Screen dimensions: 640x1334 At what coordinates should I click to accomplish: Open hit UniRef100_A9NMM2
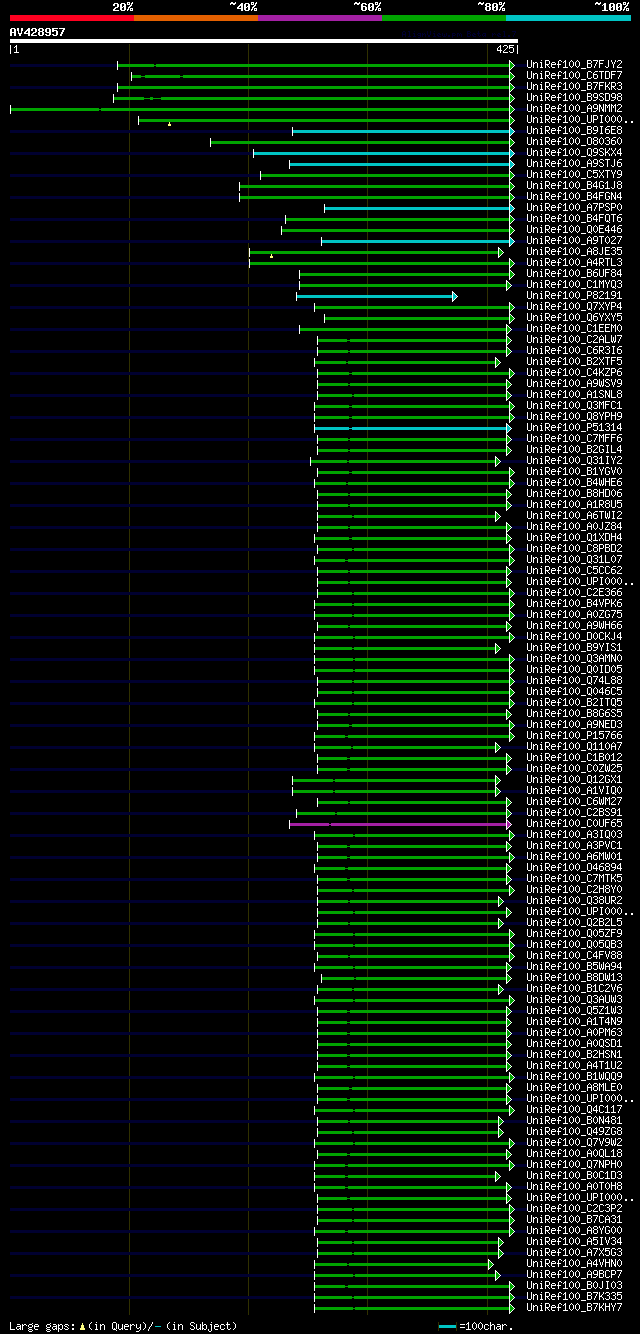tap(574, 109)
